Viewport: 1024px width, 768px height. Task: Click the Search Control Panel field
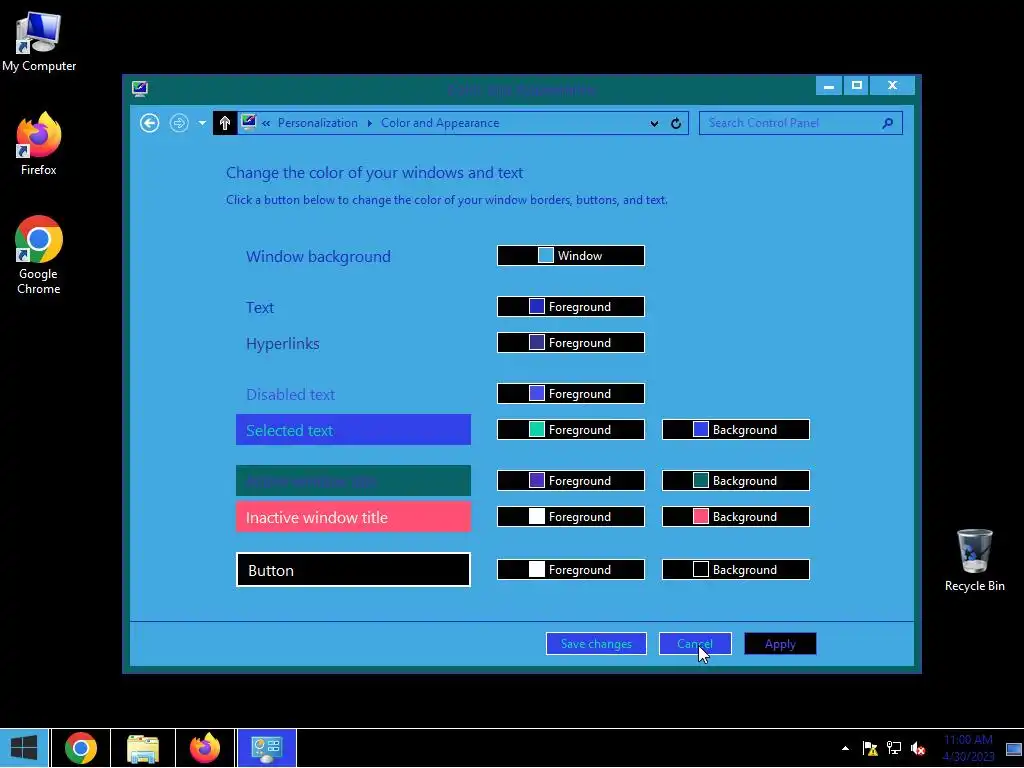(801, 123)
